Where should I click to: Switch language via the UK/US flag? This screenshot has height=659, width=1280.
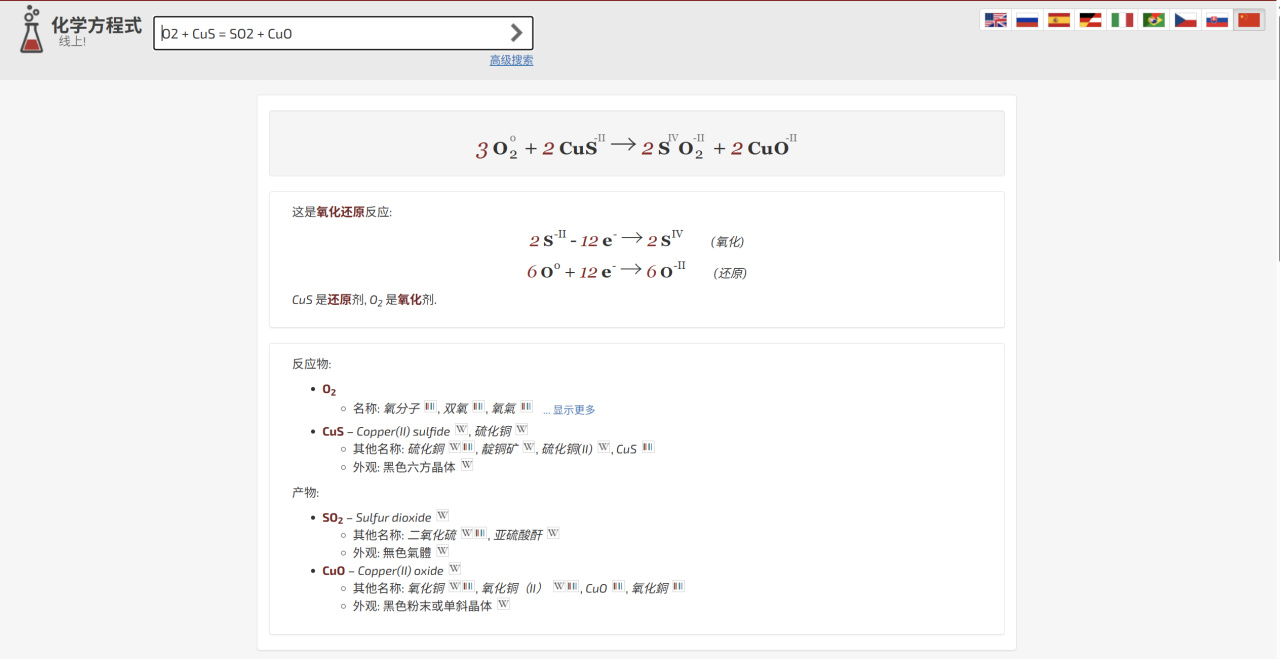pyautogui.click(x=995, y=20)
